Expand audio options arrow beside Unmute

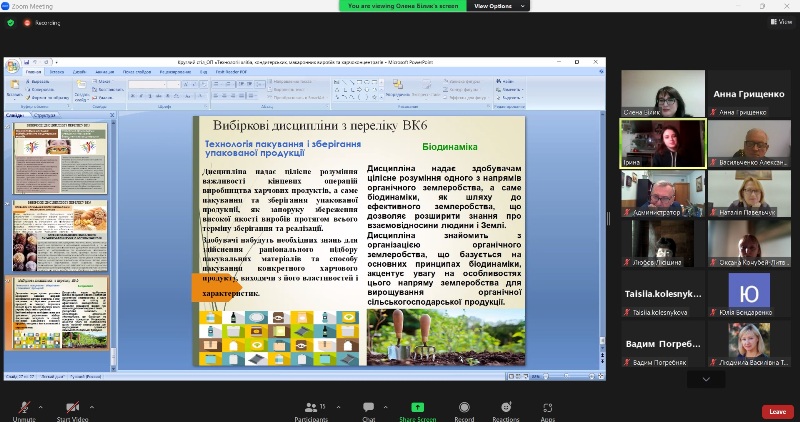tap(40, 406)
